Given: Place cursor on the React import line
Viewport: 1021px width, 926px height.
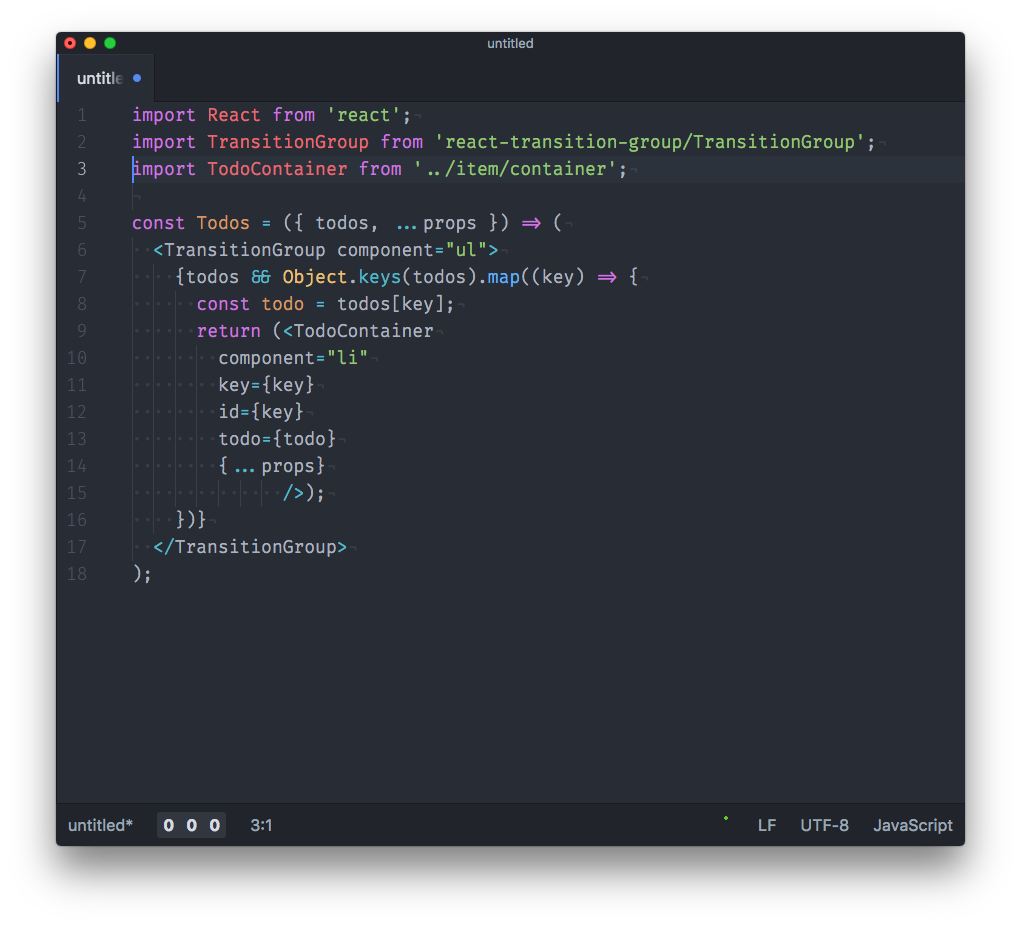Looking at the screenshot, I should click(270, 114).
